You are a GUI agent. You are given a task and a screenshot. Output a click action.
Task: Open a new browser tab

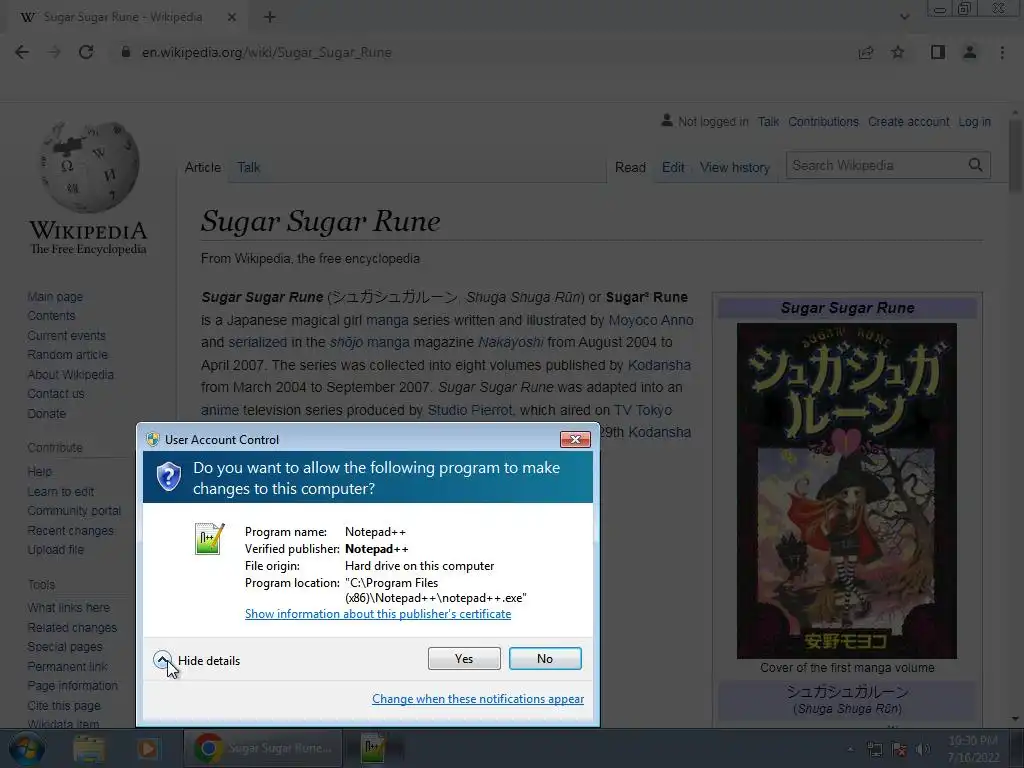[270, 17]
